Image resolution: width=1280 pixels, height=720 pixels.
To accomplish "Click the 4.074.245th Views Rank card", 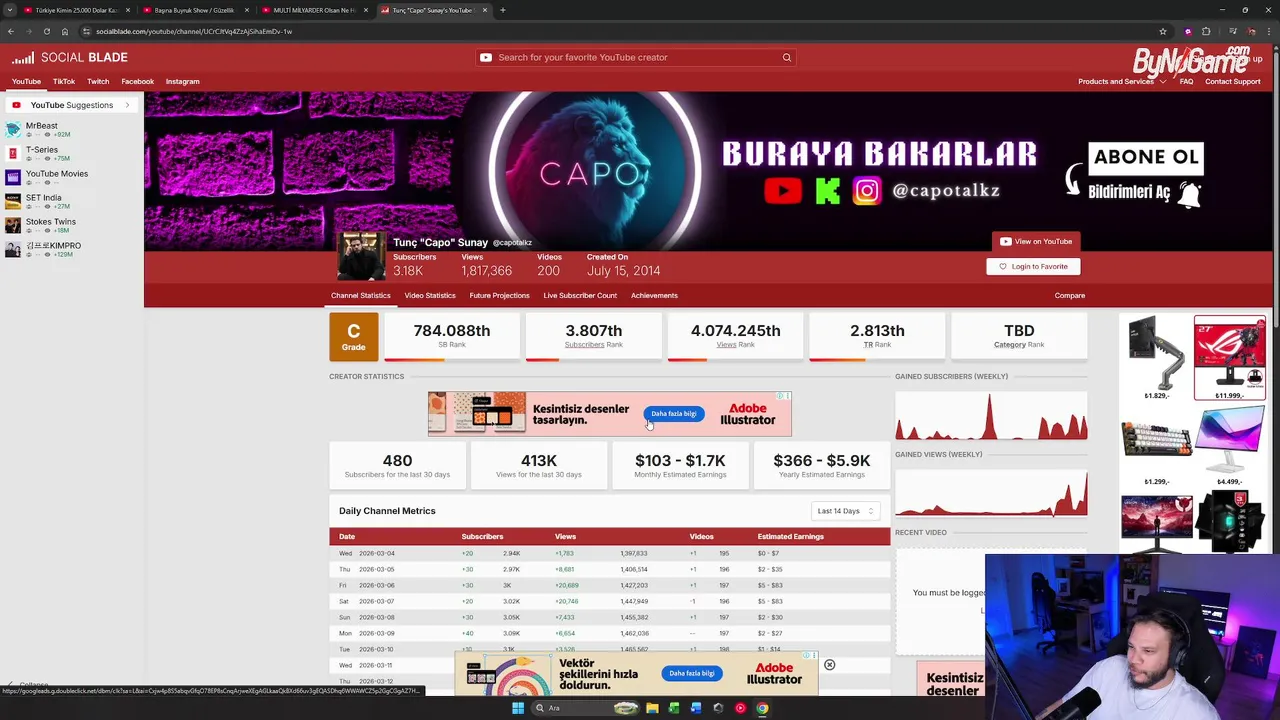I will pyautogui.click(x=735, y=336).
